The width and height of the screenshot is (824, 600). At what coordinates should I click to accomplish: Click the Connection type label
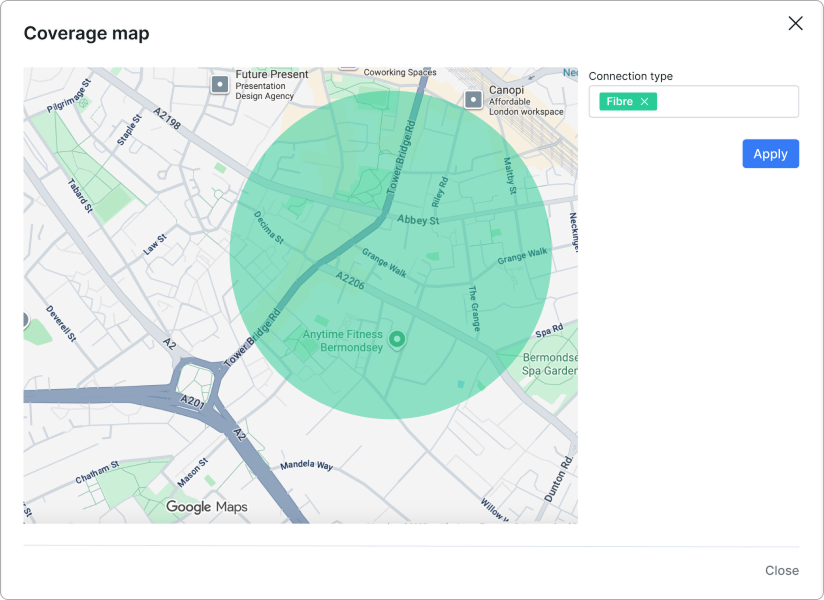point(631,76)
